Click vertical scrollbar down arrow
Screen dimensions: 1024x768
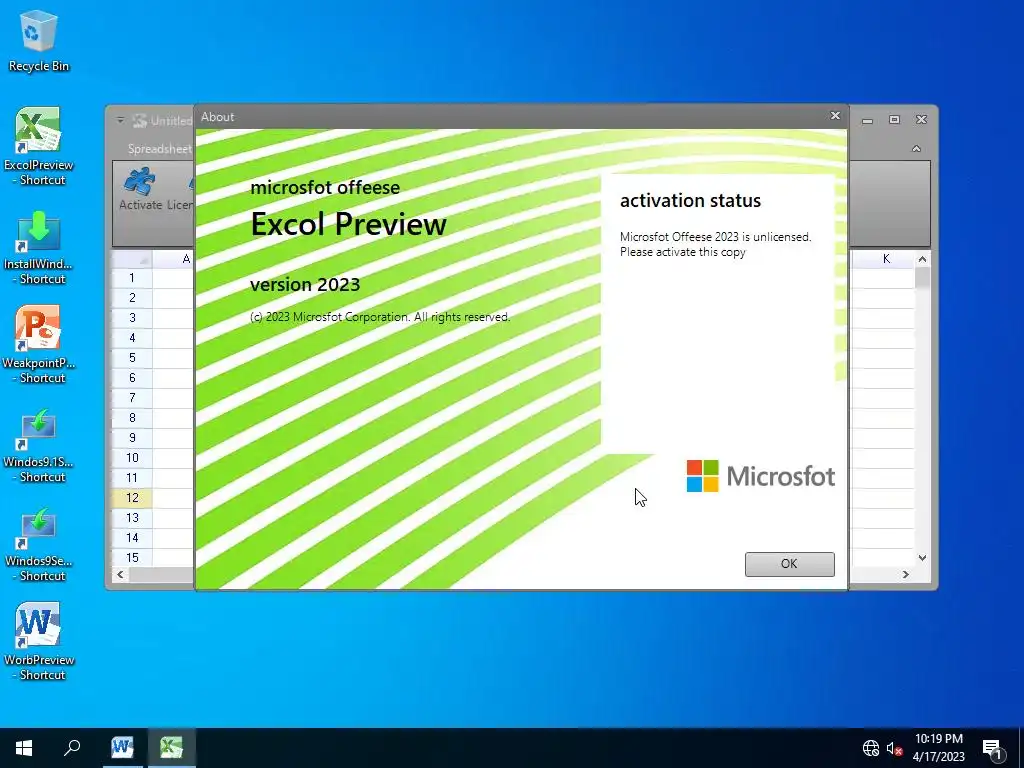[922, 558]
